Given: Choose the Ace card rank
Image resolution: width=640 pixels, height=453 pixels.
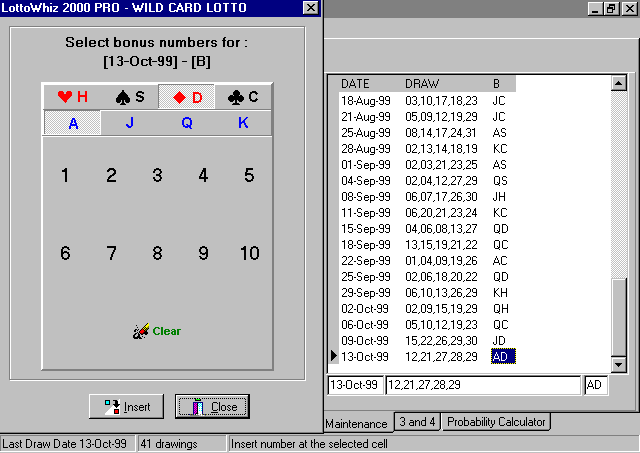Looking at the screenshot, I should pos(72,123).
